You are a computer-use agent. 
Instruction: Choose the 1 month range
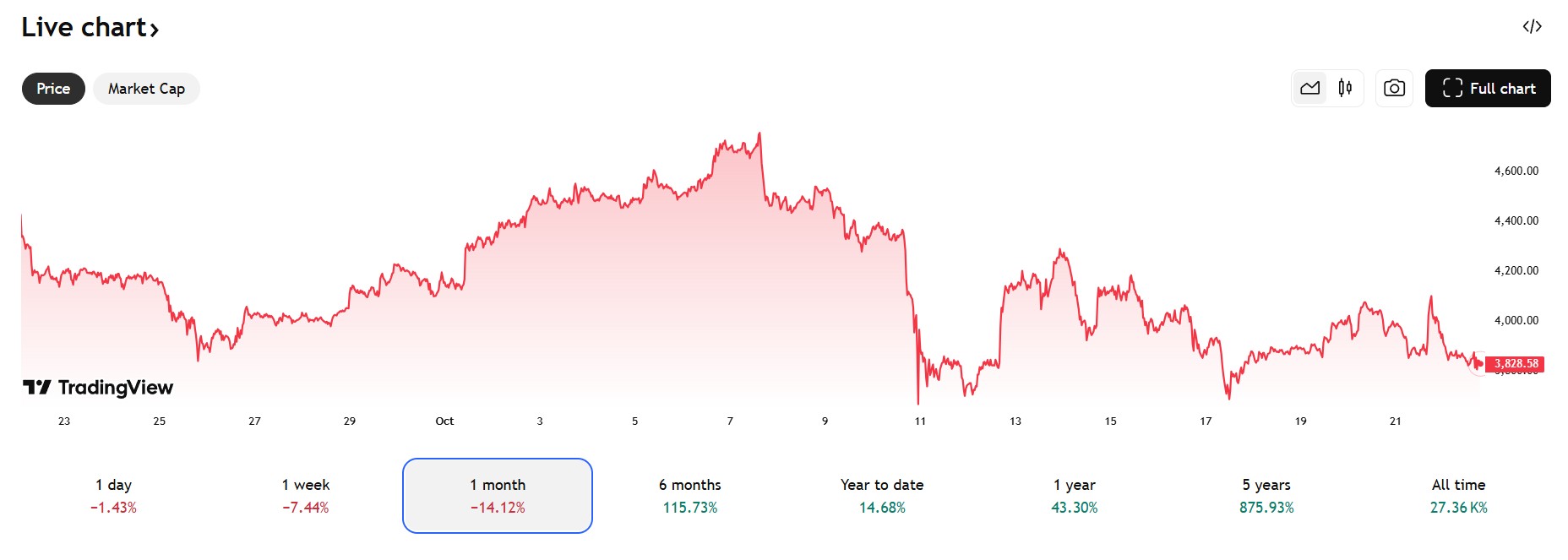[498, 496]
